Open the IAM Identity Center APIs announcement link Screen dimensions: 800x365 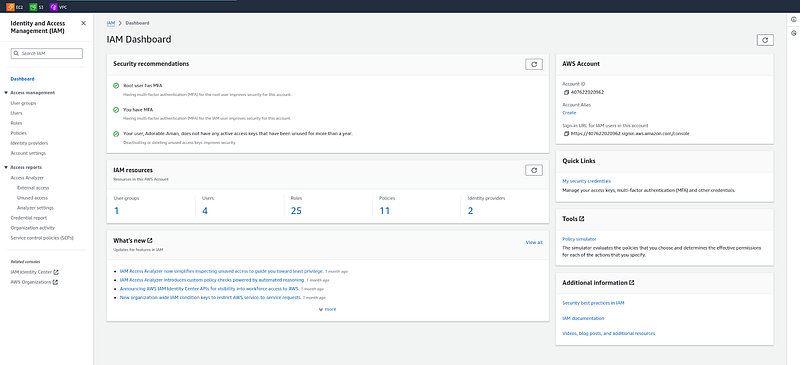pyautogui.click(x=209, y=288)
